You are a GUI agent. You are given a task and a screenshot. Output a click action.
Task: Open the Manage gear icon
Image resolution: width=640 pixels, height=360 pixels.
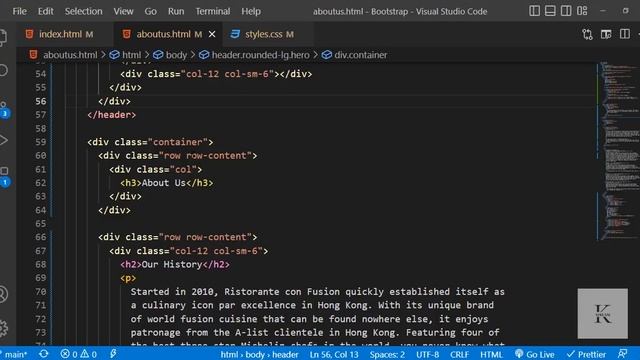pyautogui.click(x=3, y=328)
